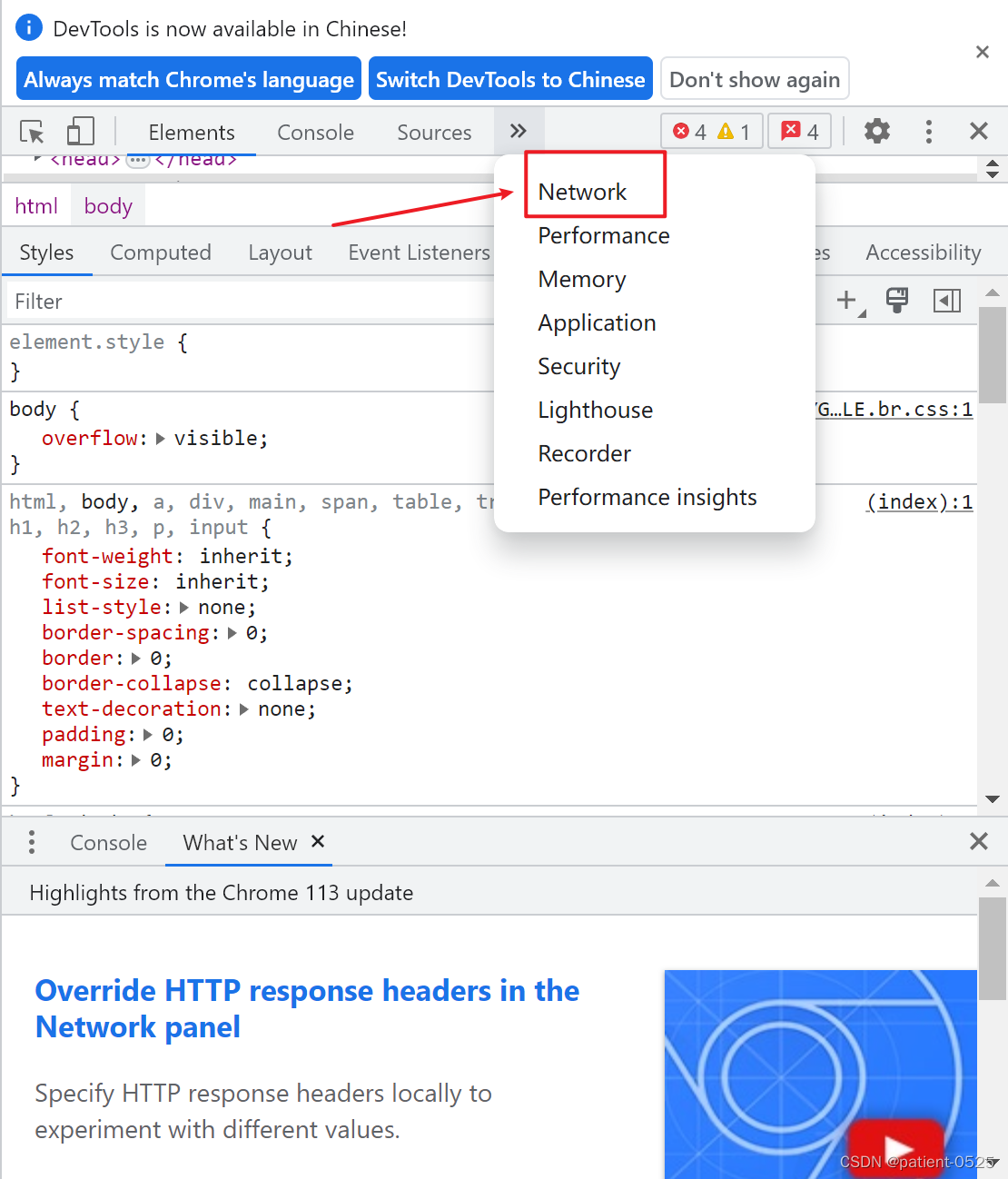Image resolution: width=1008 pixels, height=1179 pixels.
Task: Switch to drawer Console tab
Action: pos(108,843)
